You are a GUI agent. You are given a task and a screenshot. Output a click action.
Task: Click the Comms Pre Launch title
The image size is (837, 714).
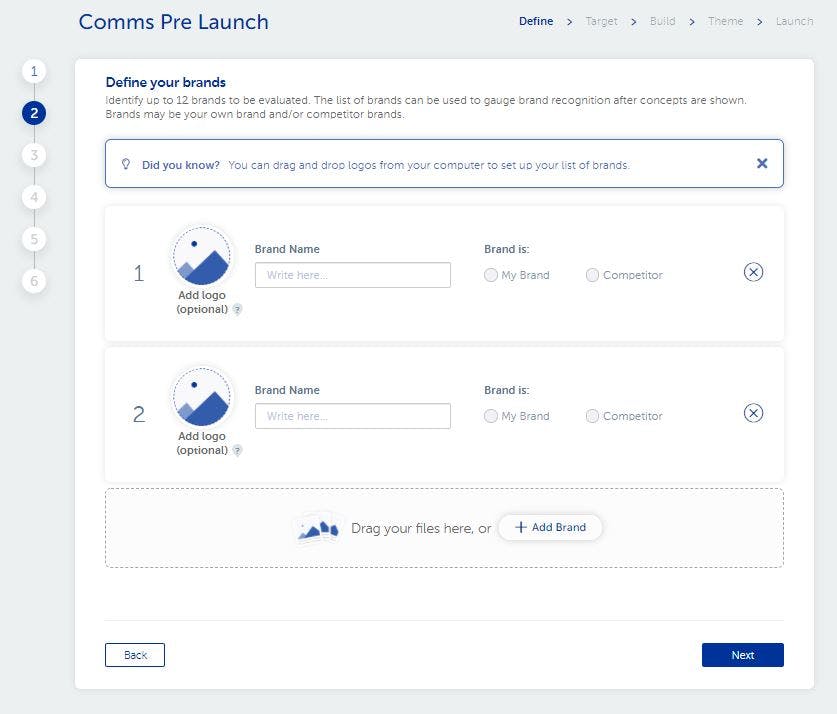[173, 22]
